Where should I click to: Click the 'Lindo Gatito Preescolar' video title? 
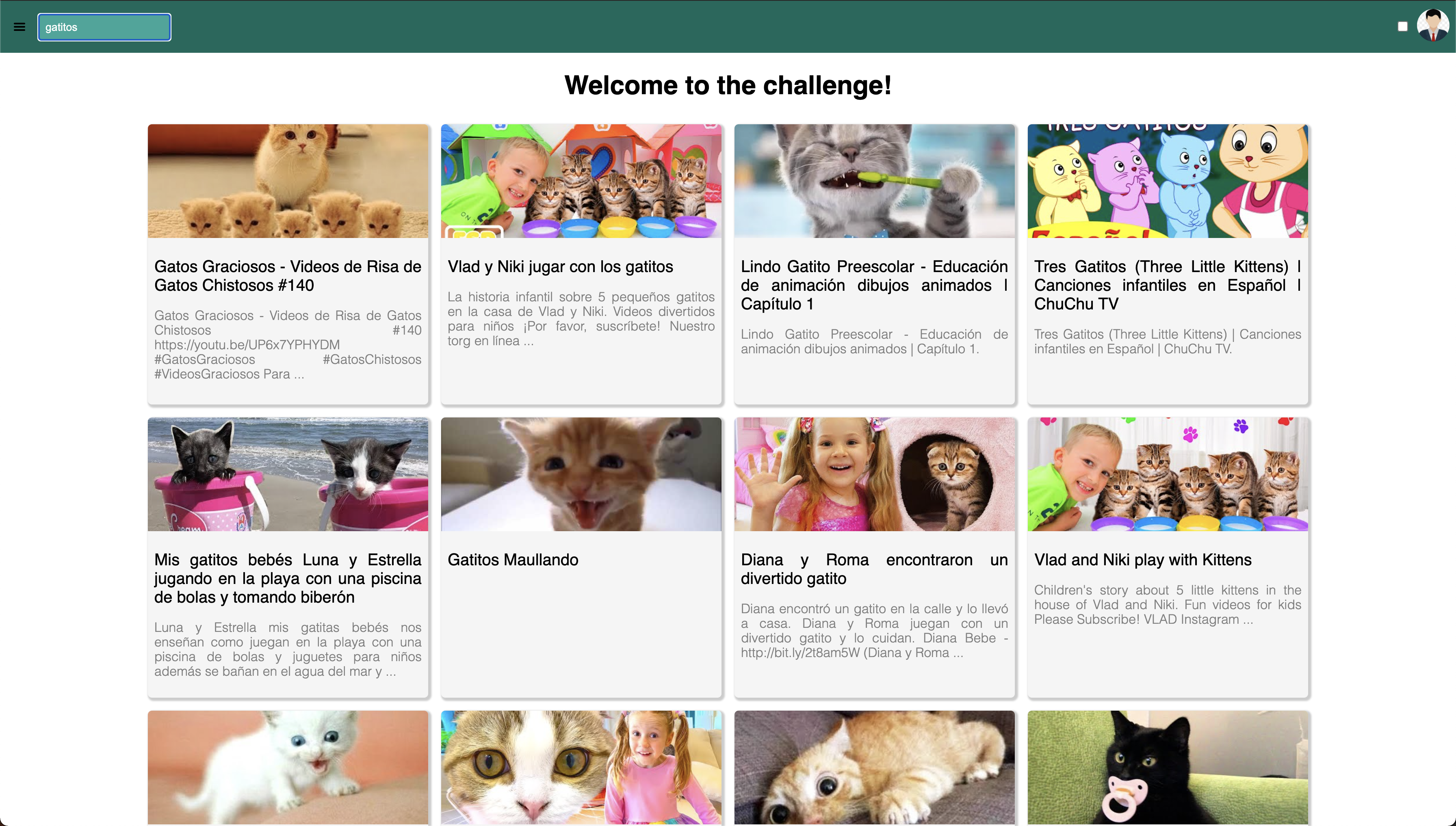(x=874, y=285)
